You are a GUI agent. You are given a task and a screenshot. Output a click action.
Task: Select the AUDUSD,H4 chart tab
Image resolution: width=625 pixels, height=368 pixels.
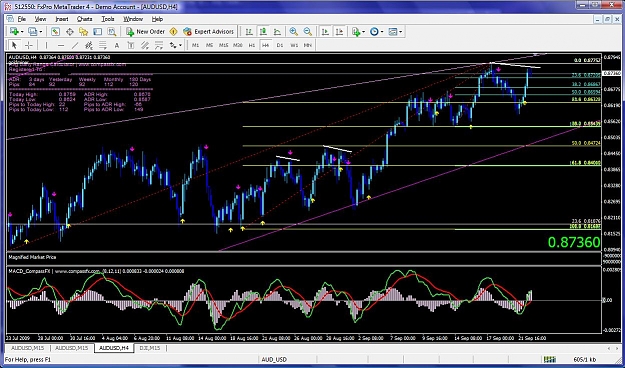coord(114,348)
